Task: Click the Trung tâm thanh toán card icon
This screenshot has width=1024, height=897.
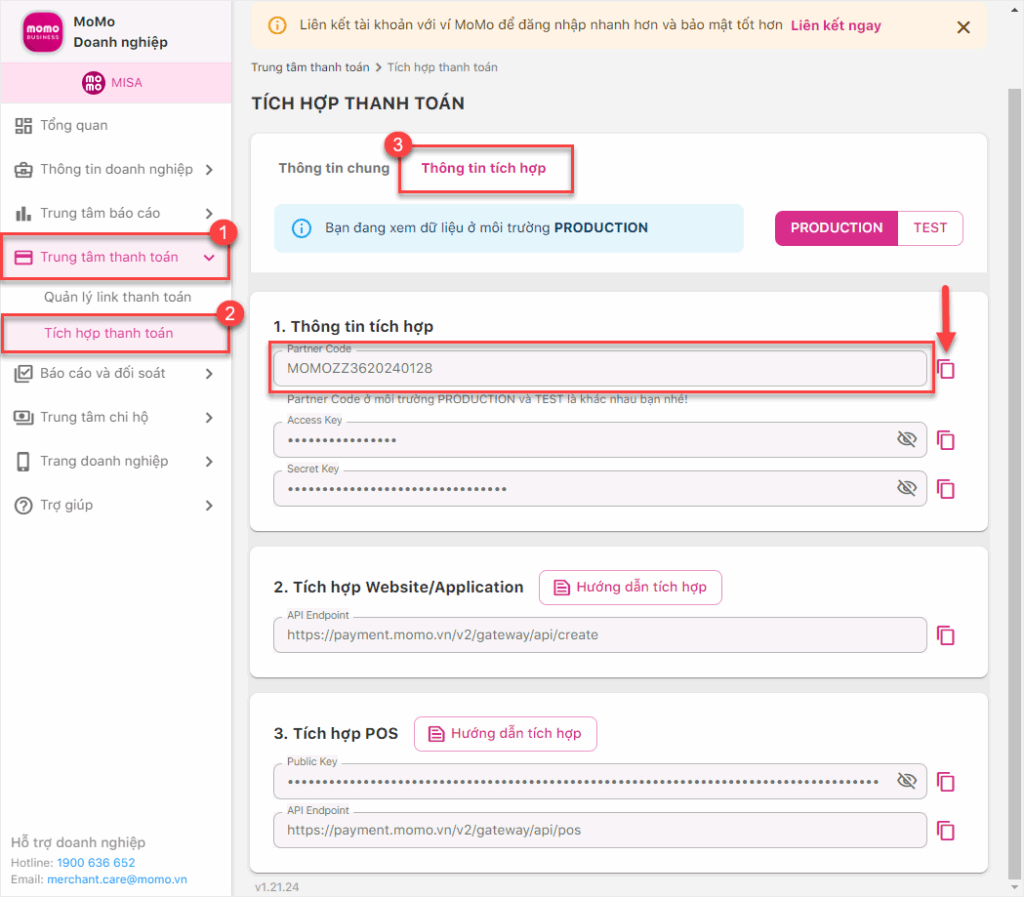Action: click(x=24, y=257)
